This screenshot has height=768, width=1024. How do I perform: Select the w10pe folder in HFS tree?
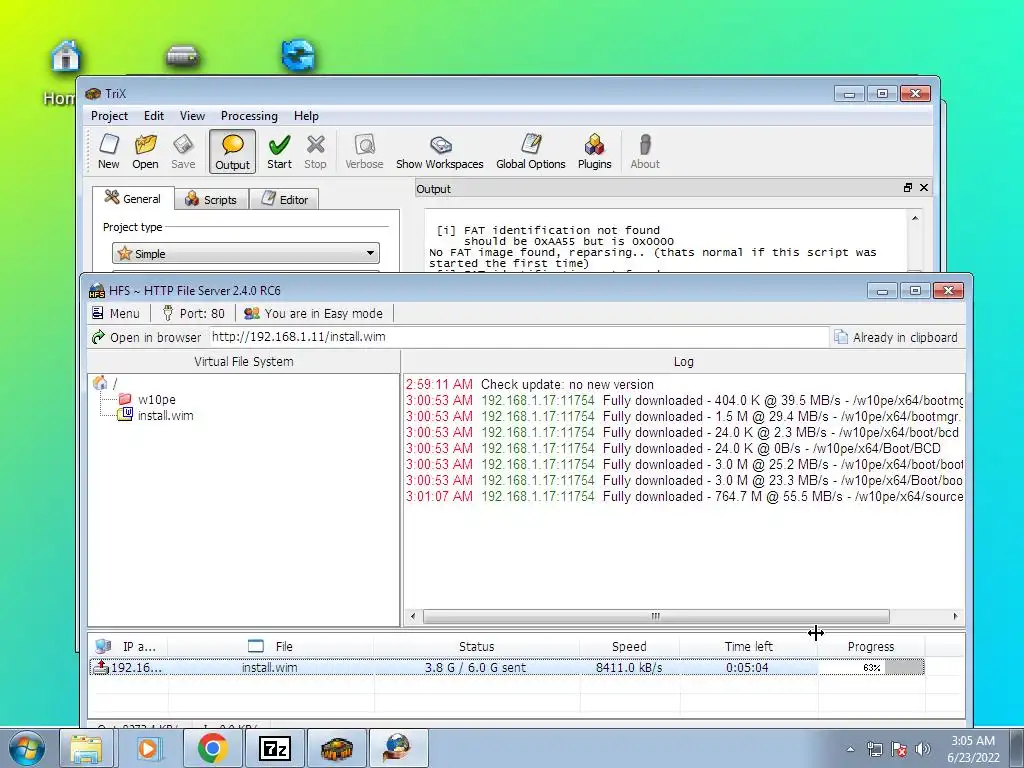147,399
